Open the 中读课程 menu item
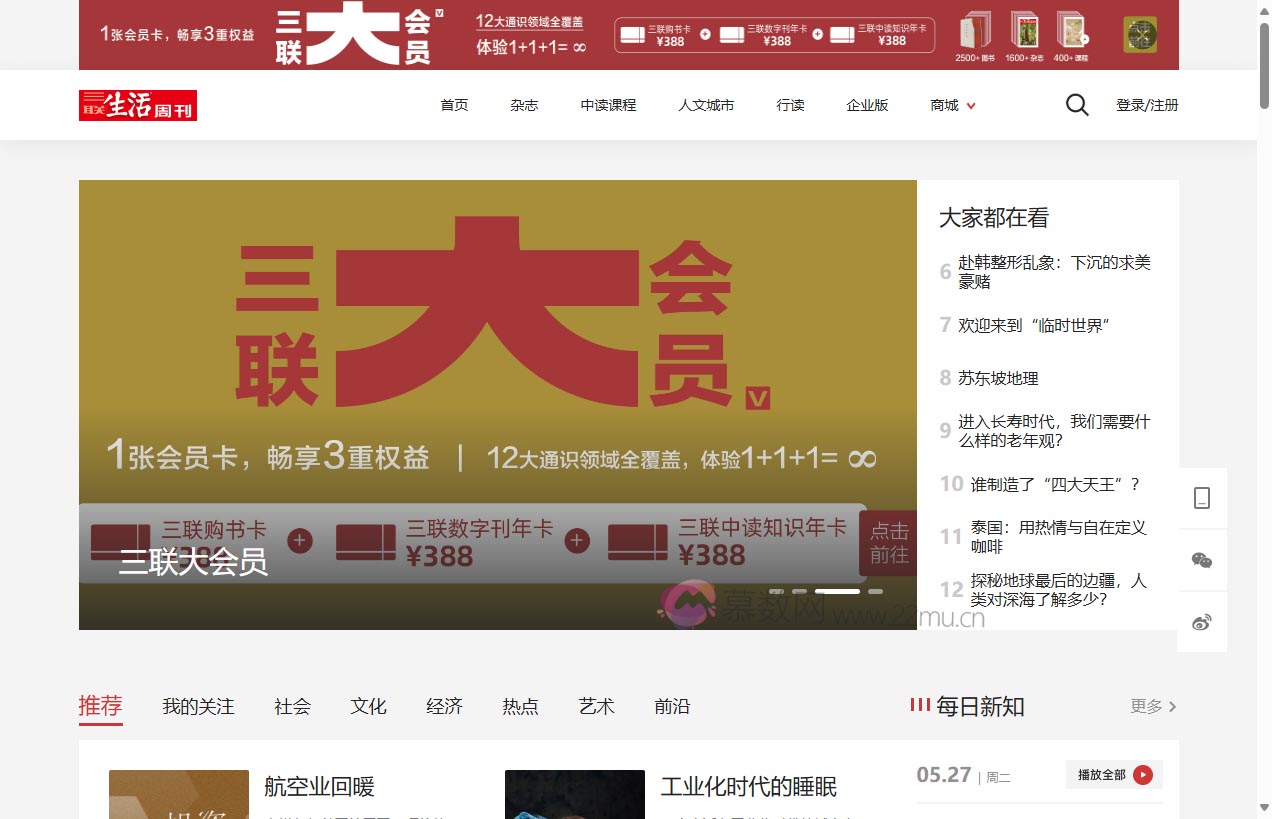 [607, 104]
